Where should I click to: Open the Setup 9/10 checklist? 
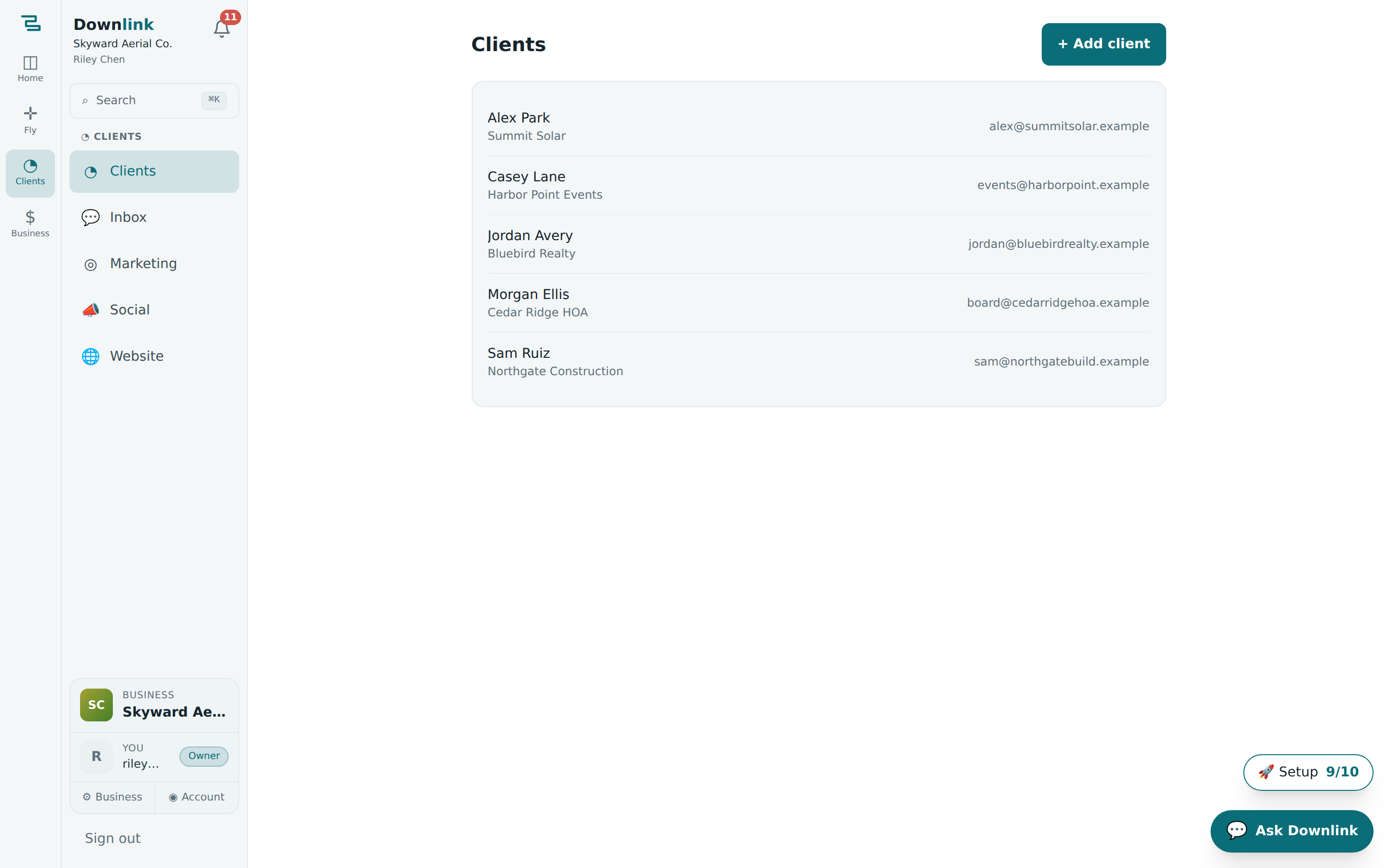click(x=1308, y=772)
